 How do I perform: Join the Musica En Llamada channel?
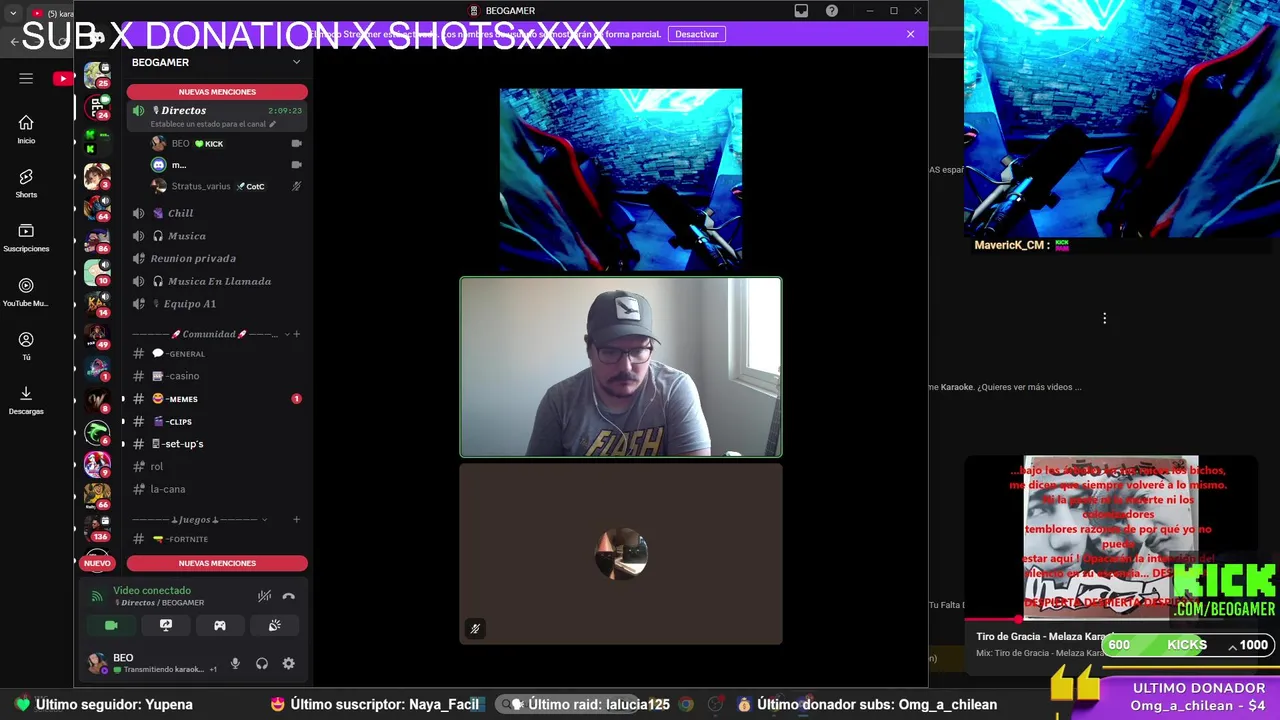click(217, 281)
